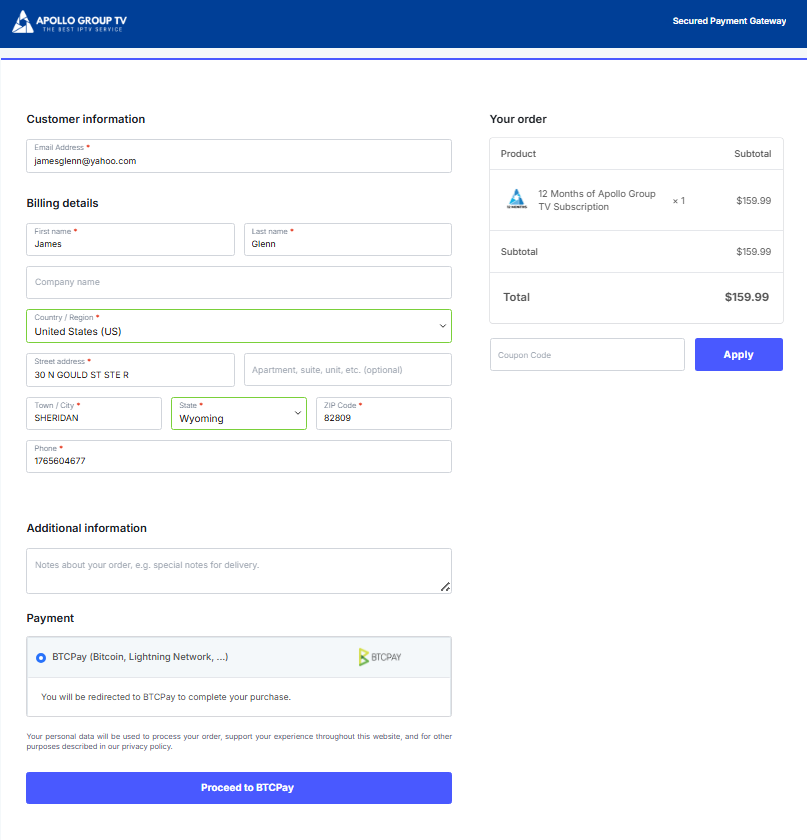Focus the Coupon Code input field

click(x=587, y=355)
